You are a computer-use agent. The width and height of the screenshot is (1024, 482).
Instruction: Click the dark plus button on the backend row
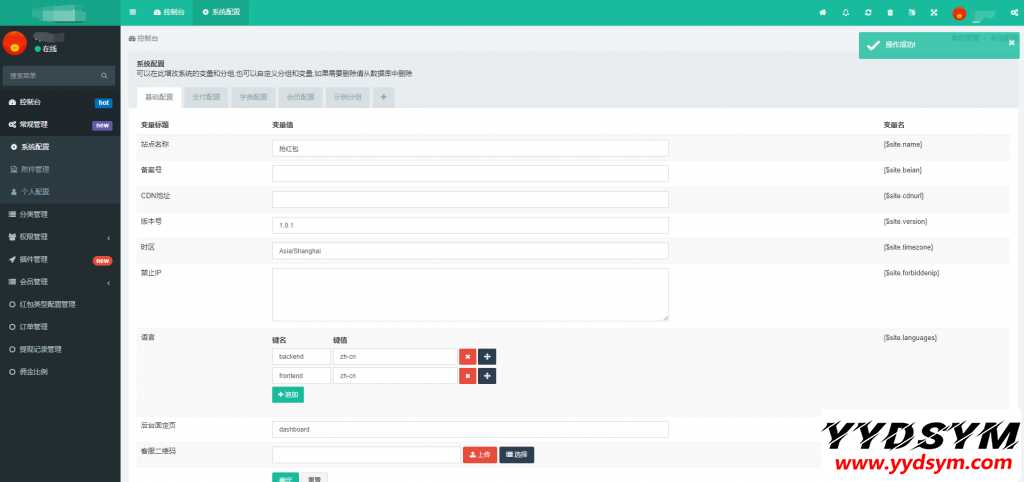(487, 357)
